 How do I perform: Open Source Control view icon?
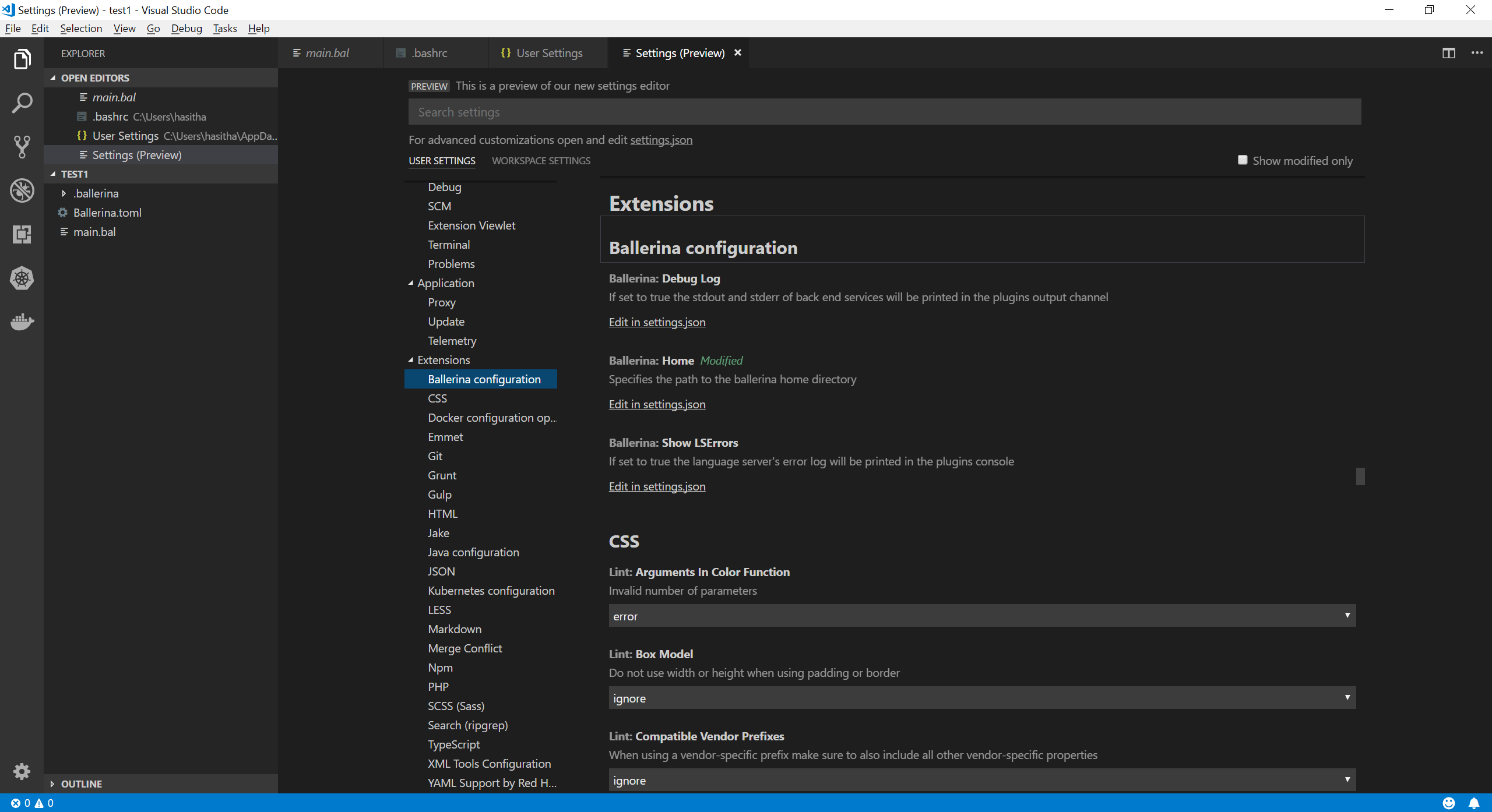tap(22, 147)
